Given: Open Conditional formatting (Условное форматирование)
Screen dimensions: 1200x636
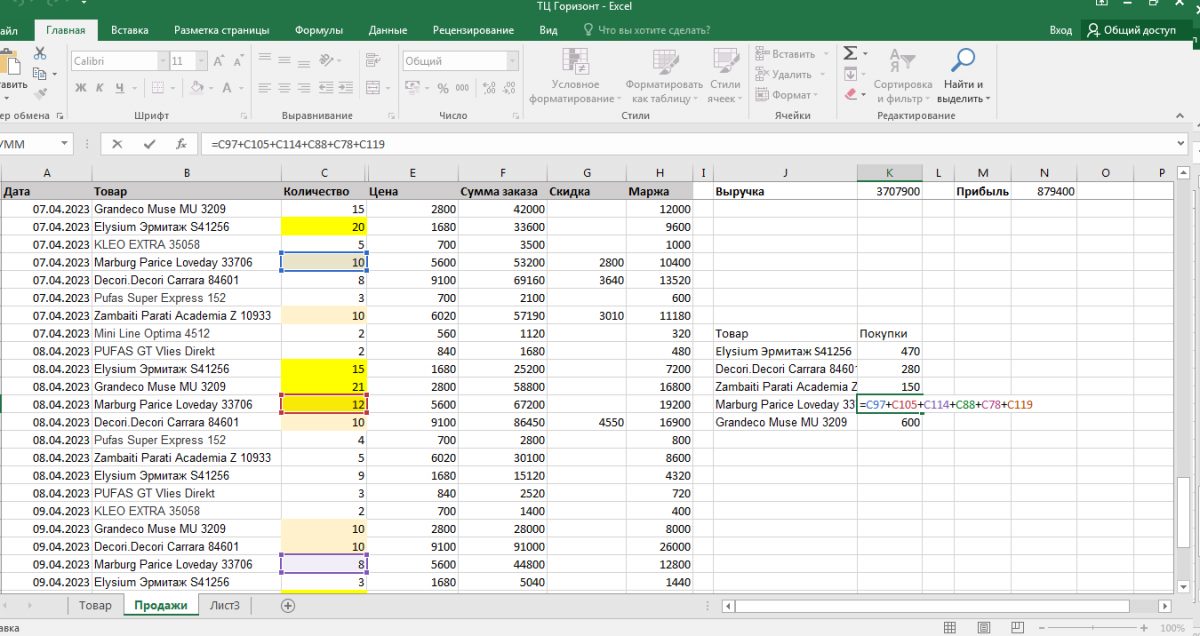Looking at the screenshot, I should click(575, 75).
